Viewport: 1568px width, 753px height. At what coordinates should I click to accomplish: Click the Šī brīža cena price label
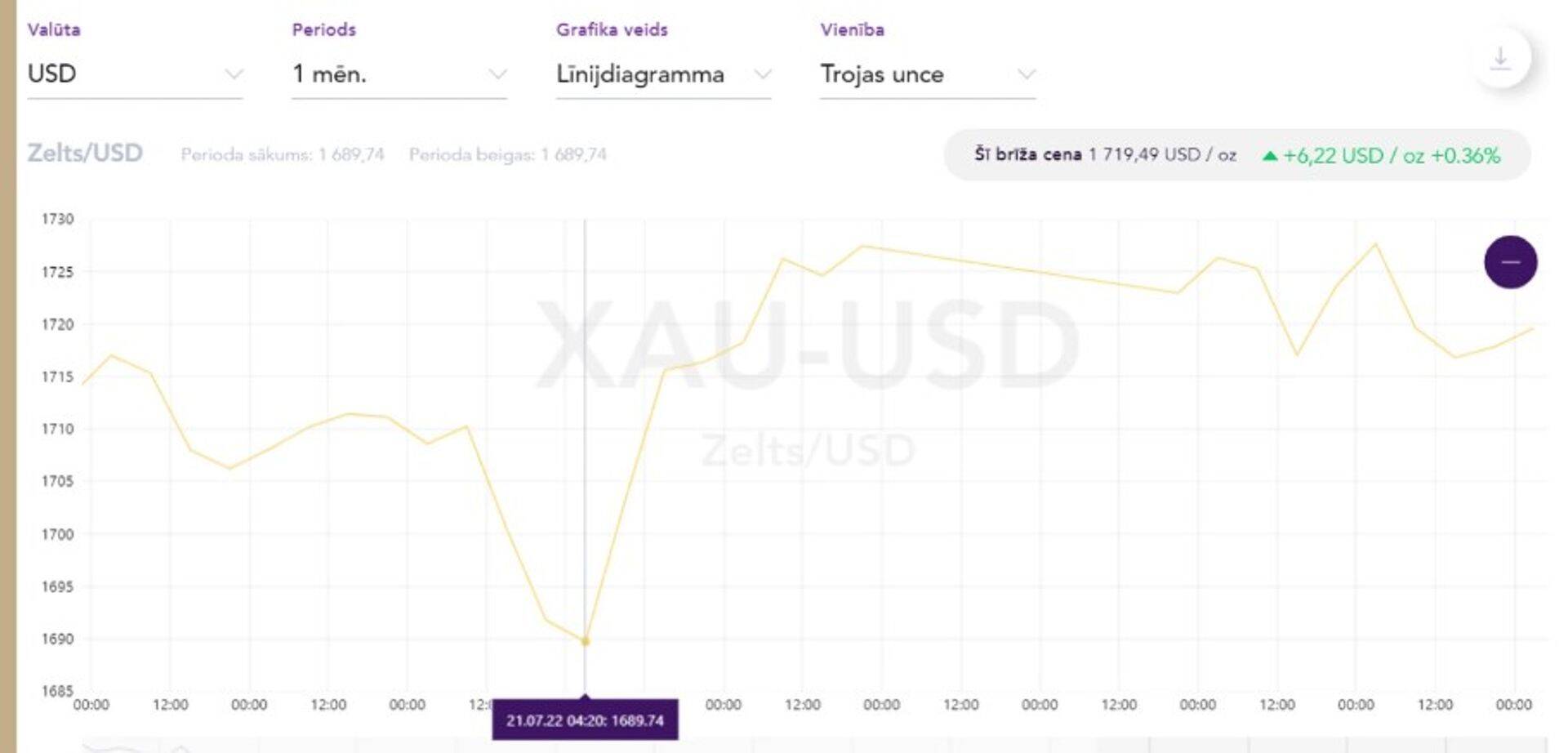click(1027, 154)
